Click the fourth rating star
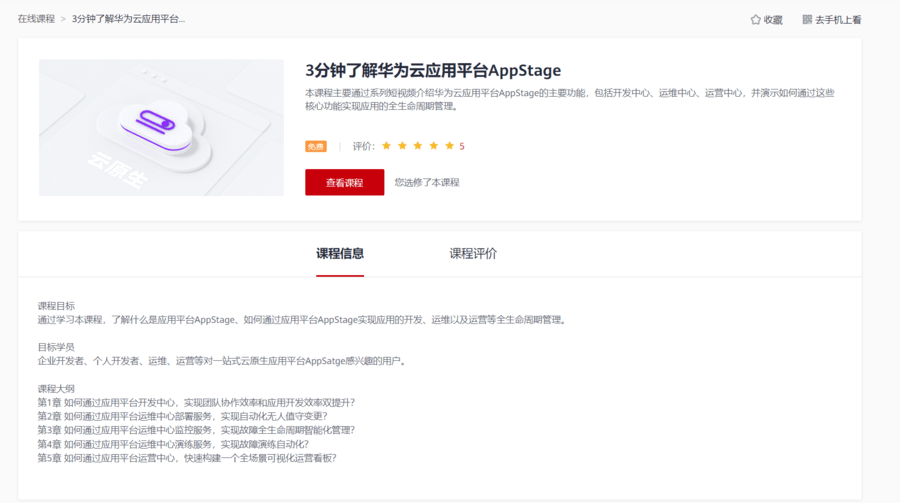Screen dimensions: 900x503 pos(433,146)
